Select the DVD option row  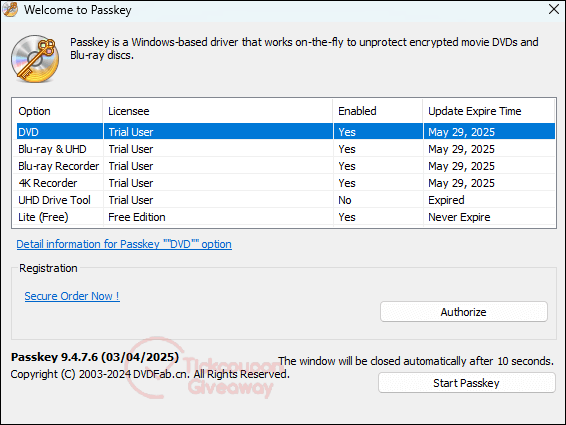point(286,132)
